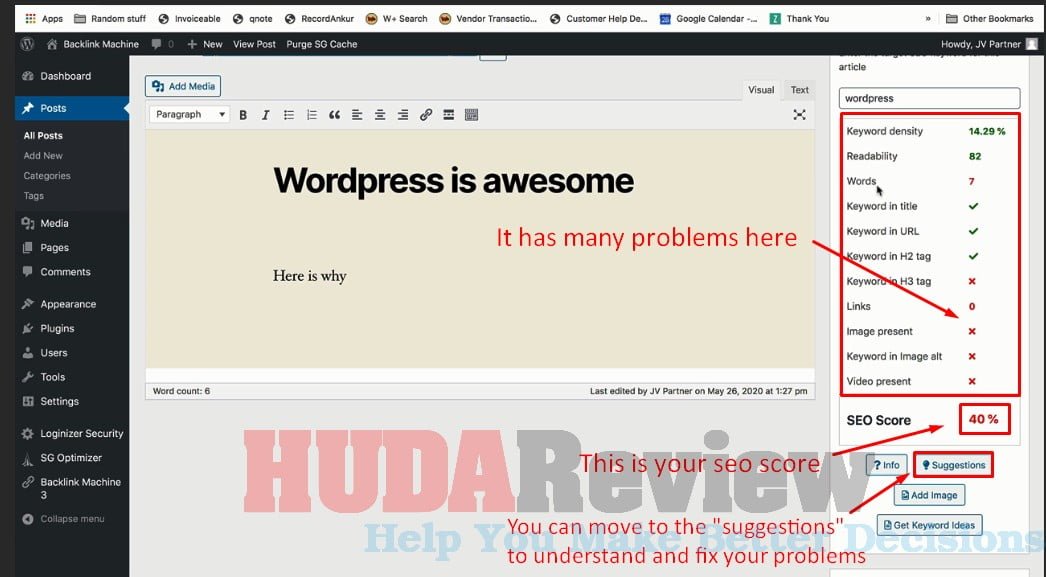
Task: Switch to the Text editor tab
Action: click(799, 90)
